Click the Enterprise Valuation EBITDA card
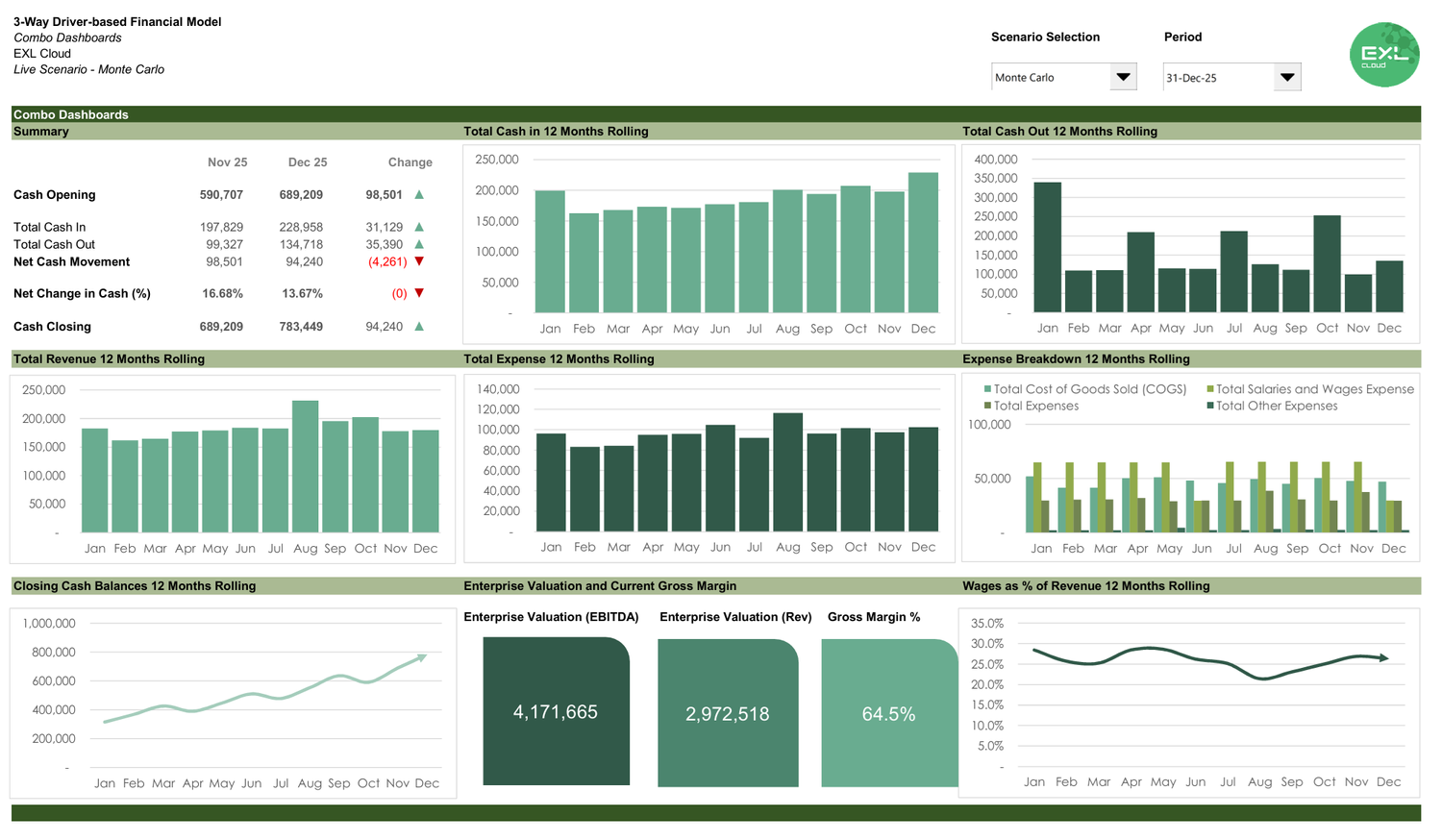Image resolution: width=1442 pixels, height=840 pixels. point(556,714)
